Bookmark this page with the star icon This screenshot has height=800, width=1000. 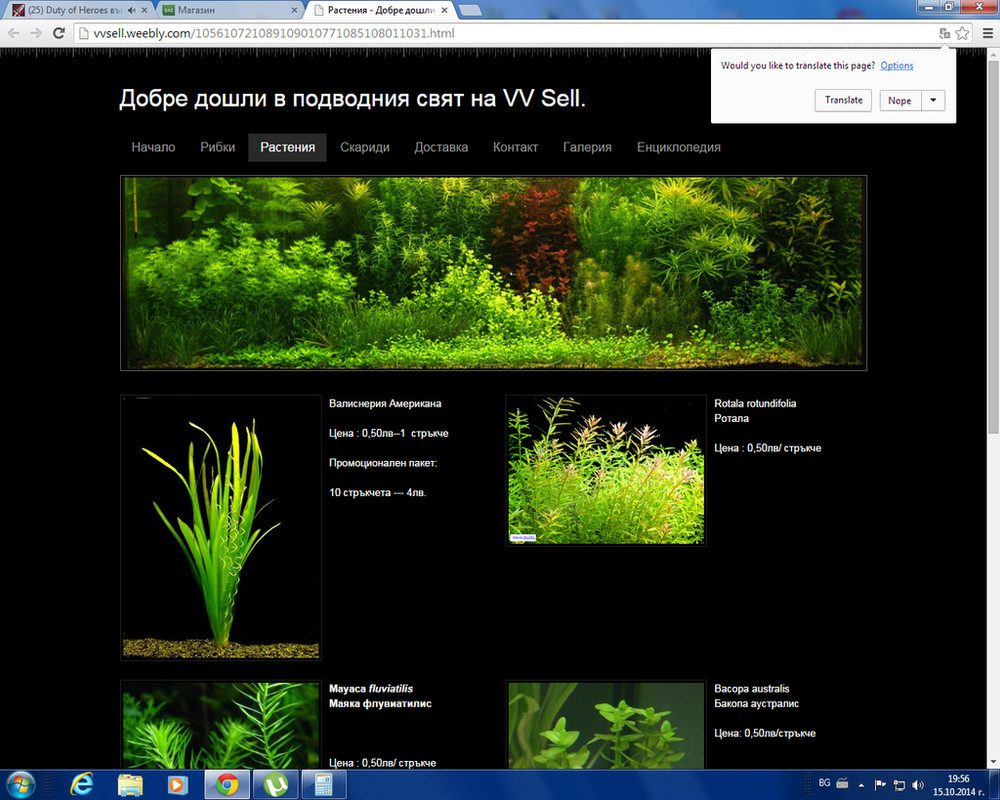pyautogui.click(x=962, y=33)
